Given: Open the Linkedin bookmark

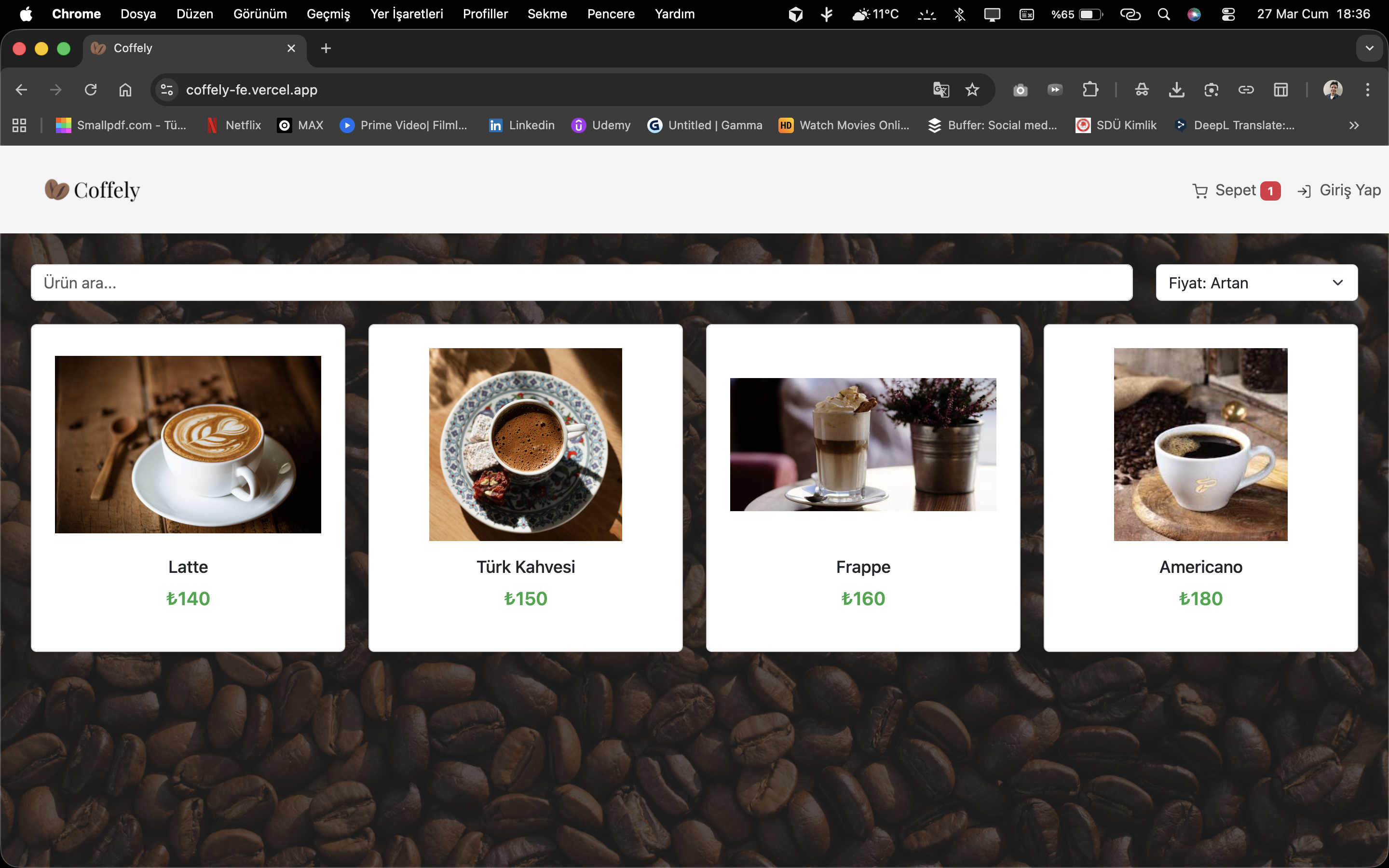Looking at the screenshot, I should point(521,125).
